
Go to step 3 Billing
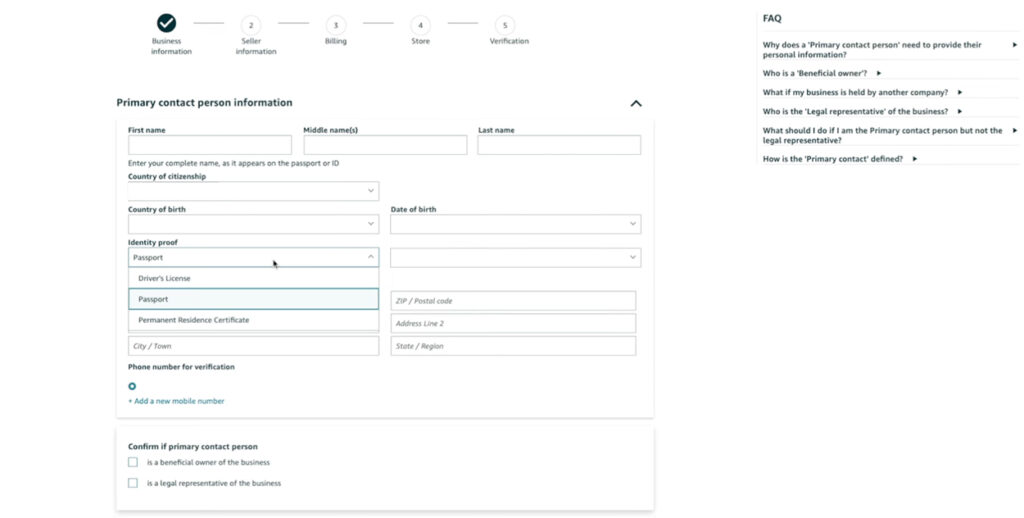336,25
